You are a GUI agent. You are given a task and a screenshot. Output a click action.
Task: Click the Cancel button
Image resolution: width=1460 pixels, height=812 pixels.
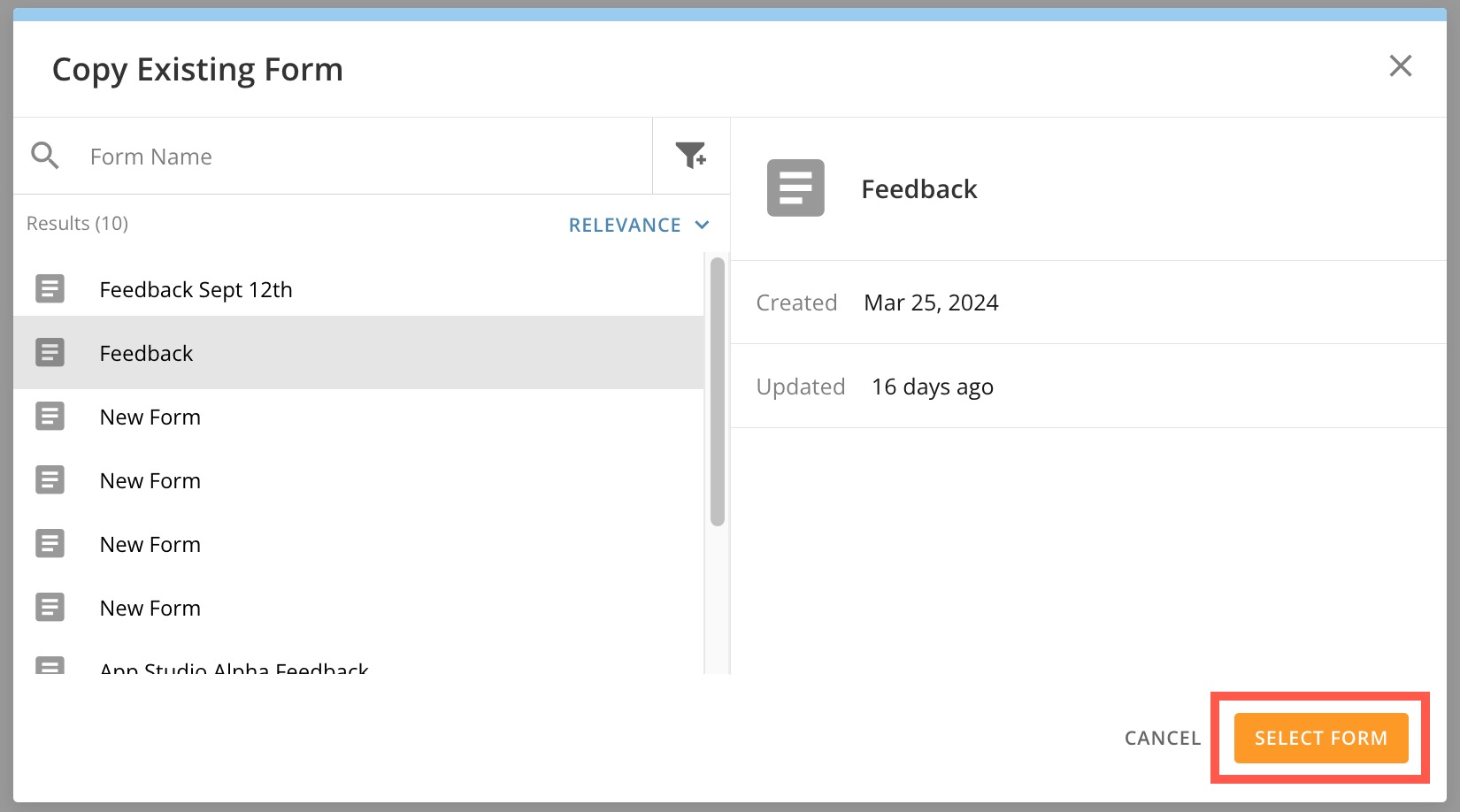[1162, 739]
